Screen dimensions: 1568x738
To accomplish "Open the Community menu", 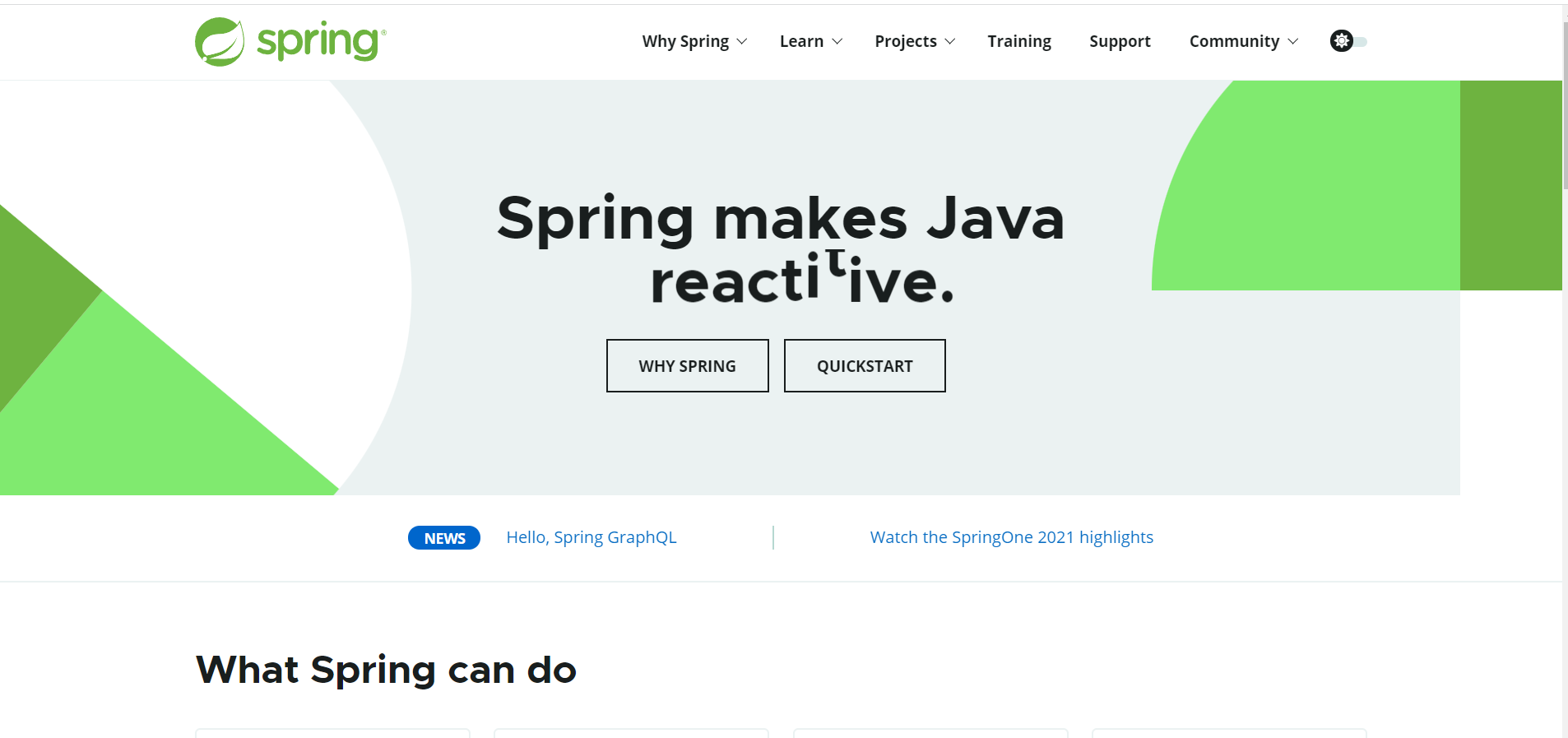I will [x=1234, y=41].
